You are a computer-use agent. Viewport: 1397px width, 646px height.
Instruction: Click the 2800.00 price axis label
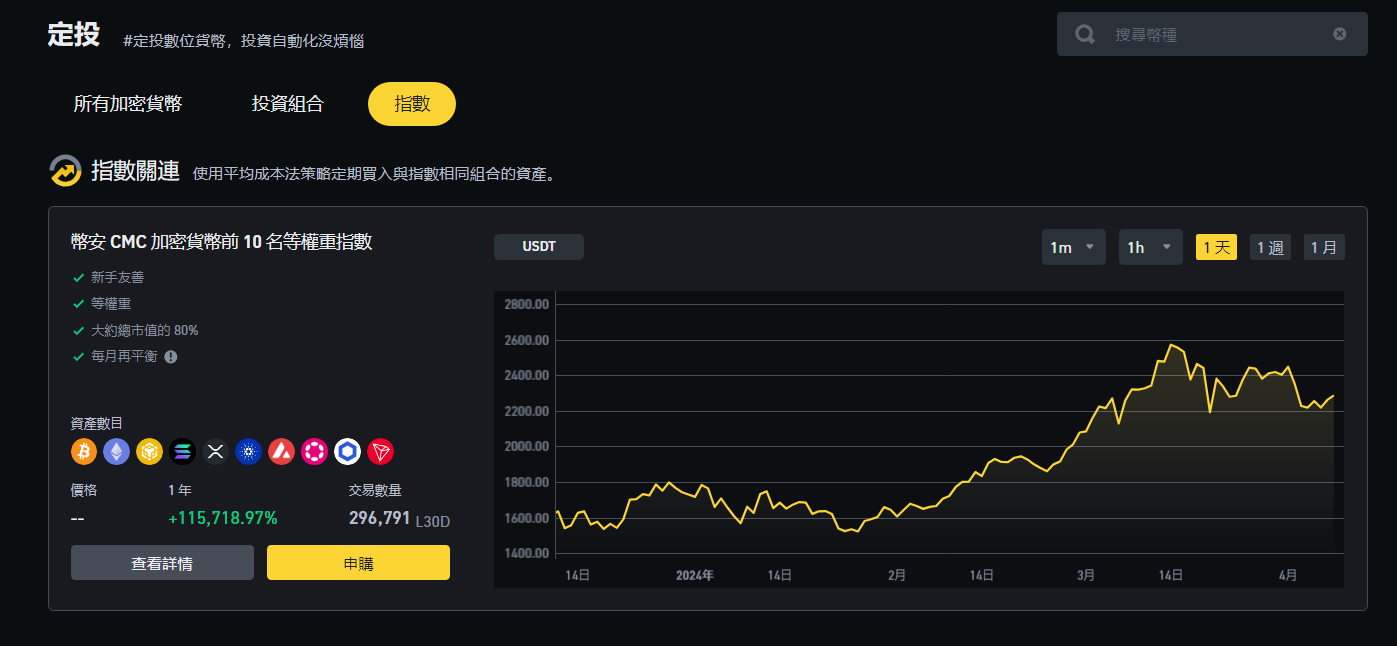[526, 304]
